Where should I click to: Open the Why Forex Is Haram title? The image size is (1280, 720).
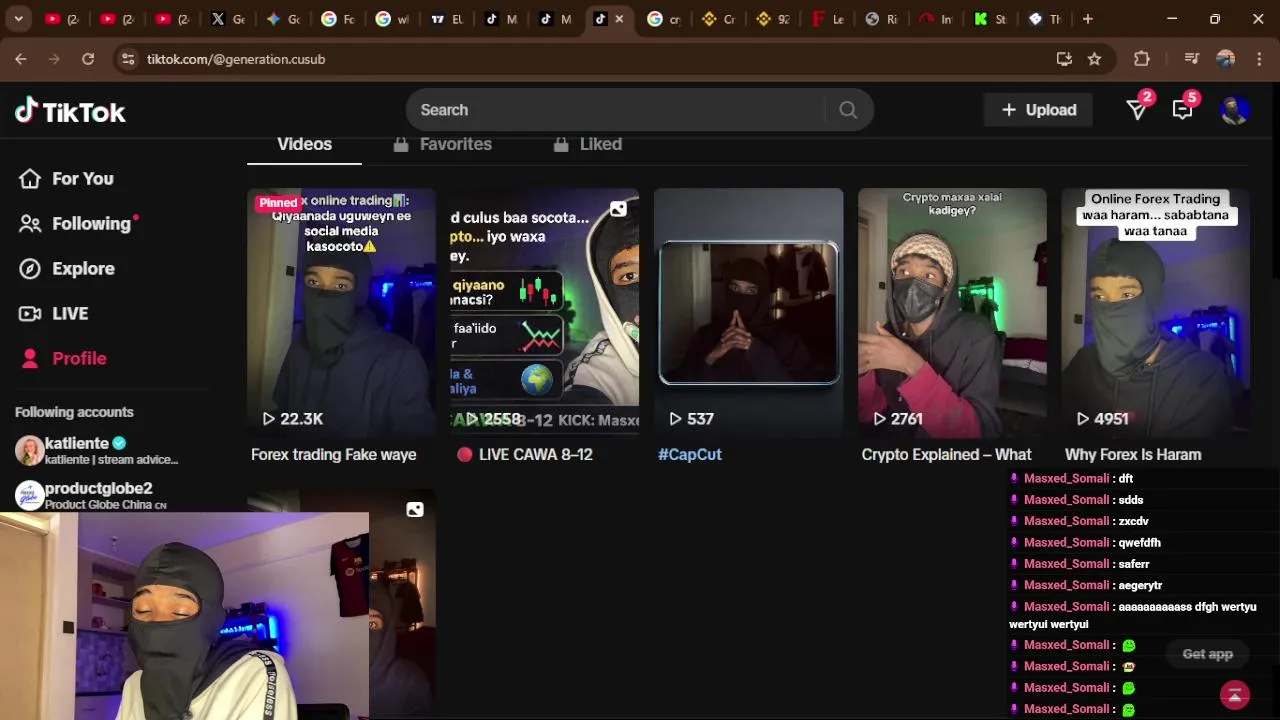[1133, 455]
